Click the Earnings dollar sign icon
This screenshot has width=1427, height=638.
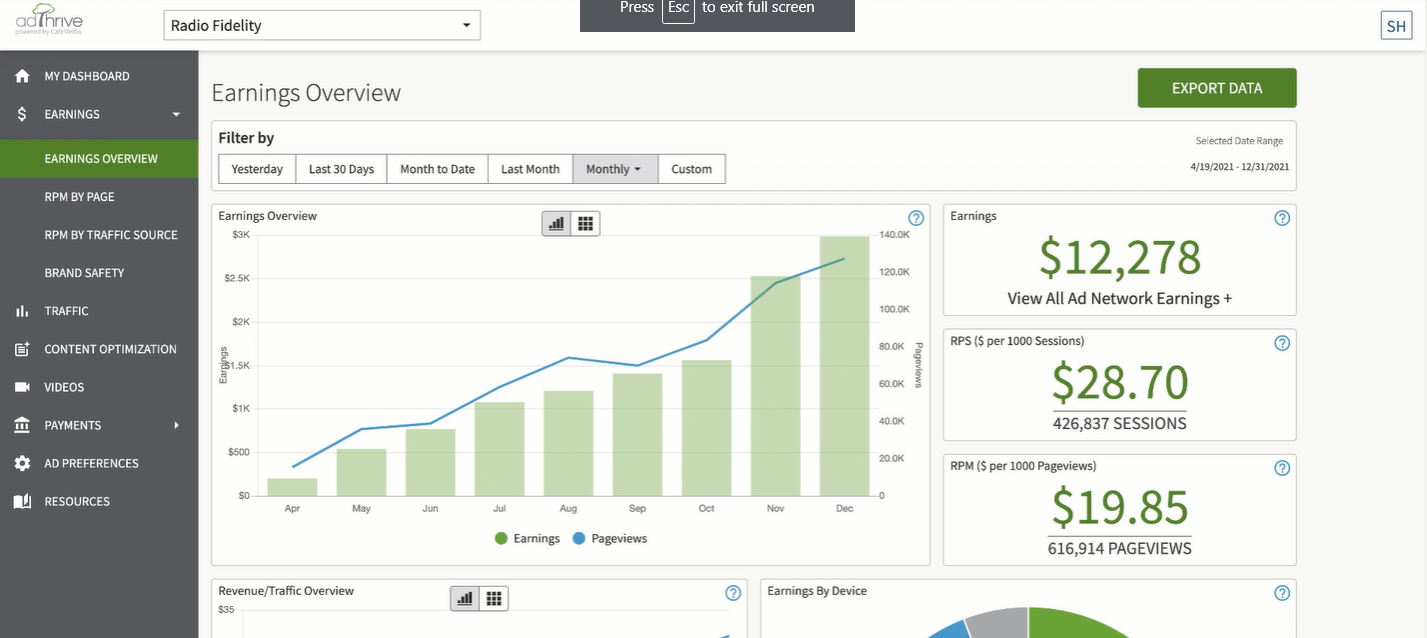click(x=22, y=114)
